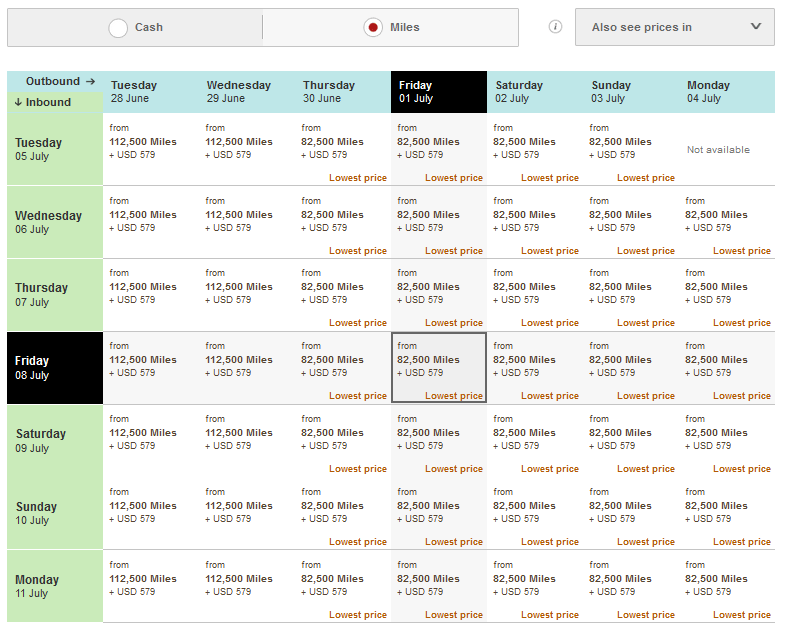Select fare for Sunday 03 July, Sunday 10 July
Screen dimensions: 785x630
[x=631, y=513]
